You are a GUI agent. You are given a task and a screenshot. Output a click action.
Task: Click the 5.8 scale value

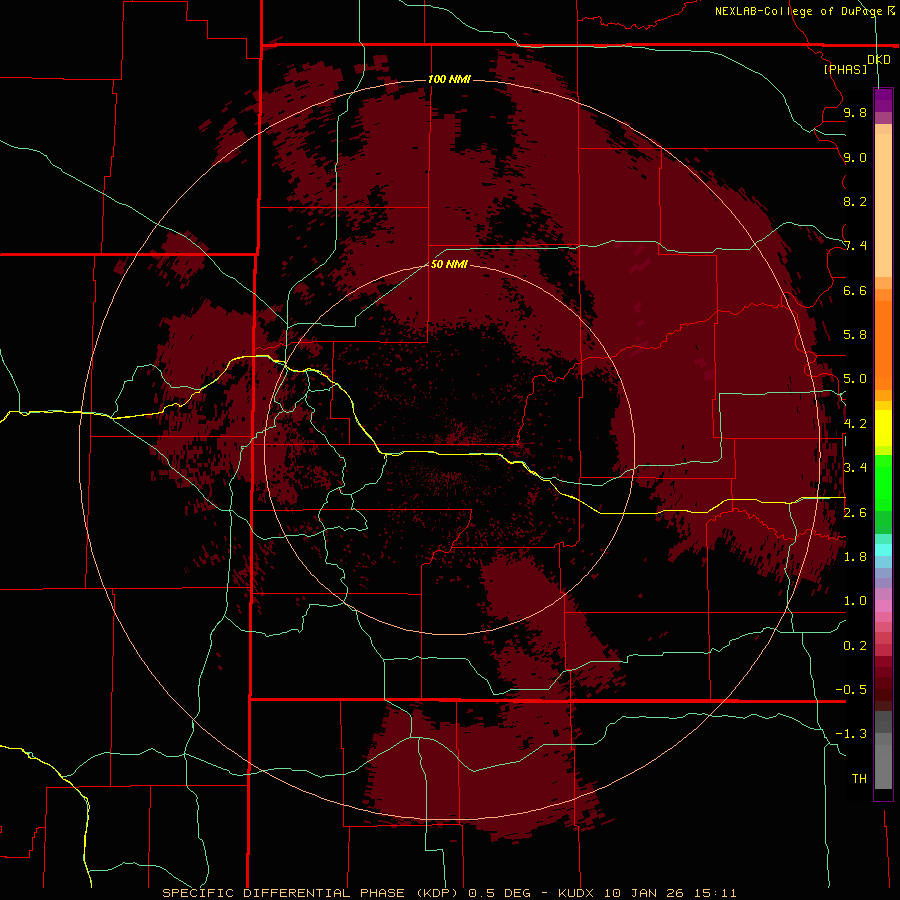(855, 334)
